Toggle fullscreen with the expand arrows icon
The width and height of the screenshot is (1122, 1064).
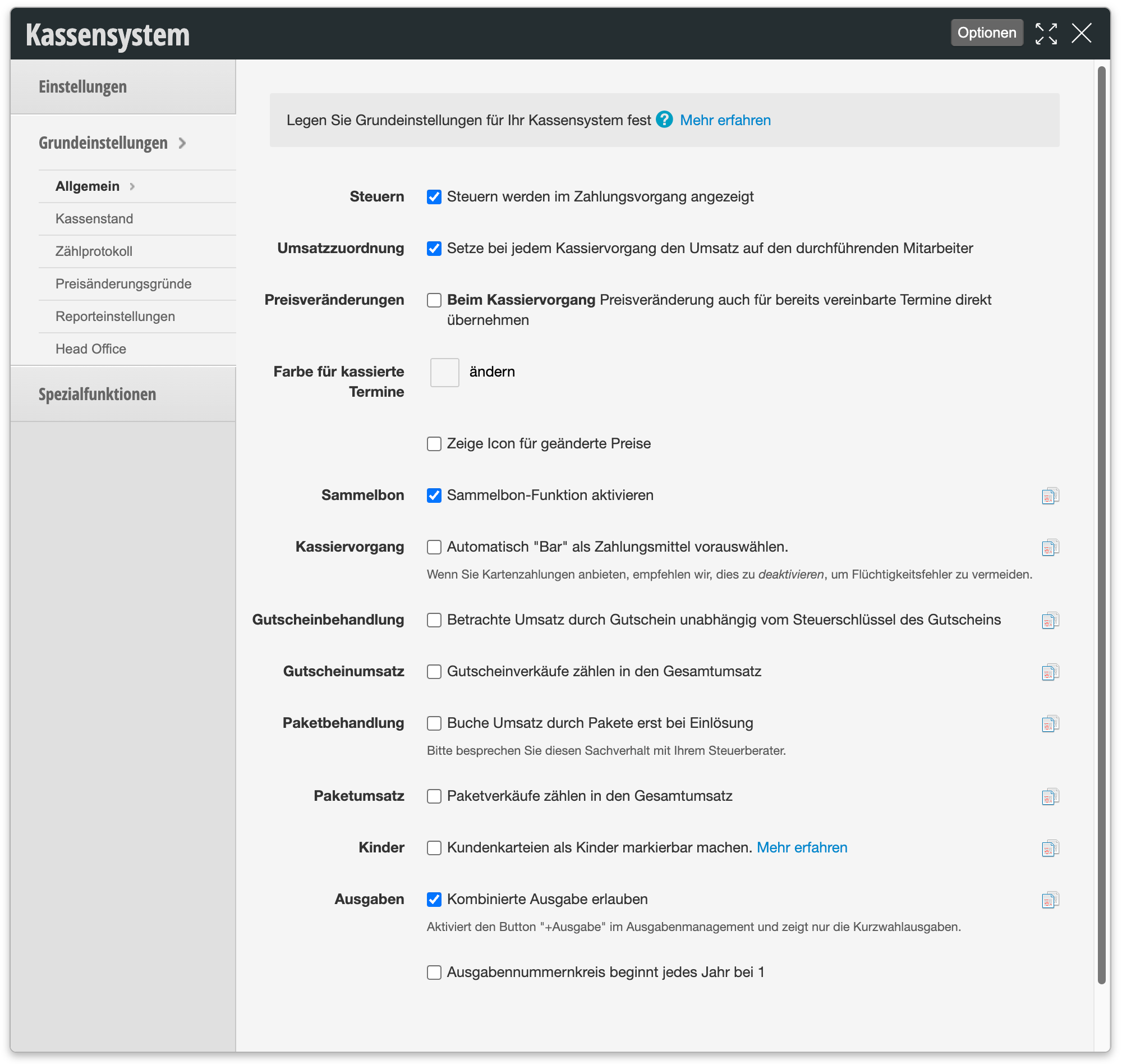click(x=1046, y=34)
